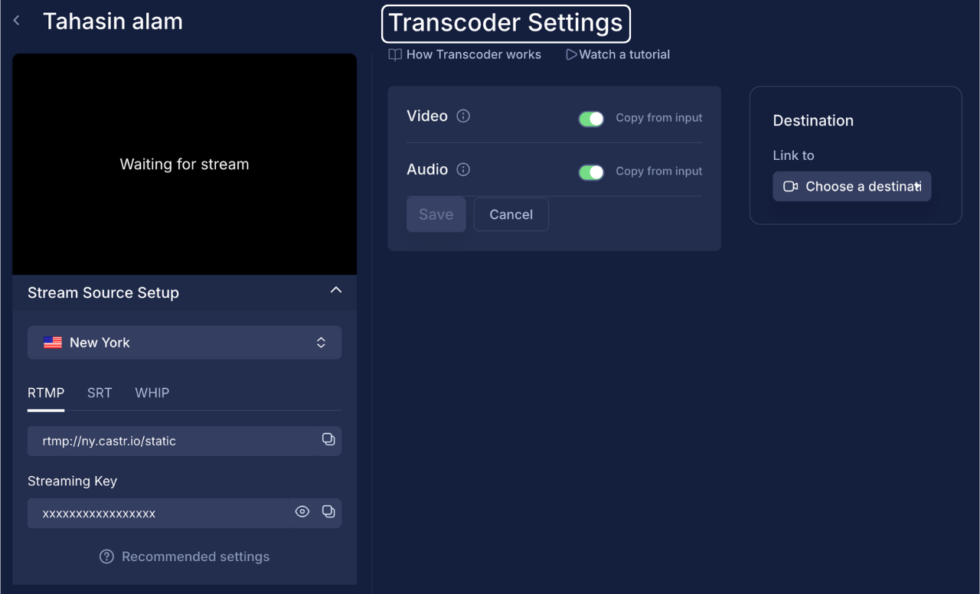Copy the RTMP server URL
This screenshot has height=594, width=980.
point(328,440)
